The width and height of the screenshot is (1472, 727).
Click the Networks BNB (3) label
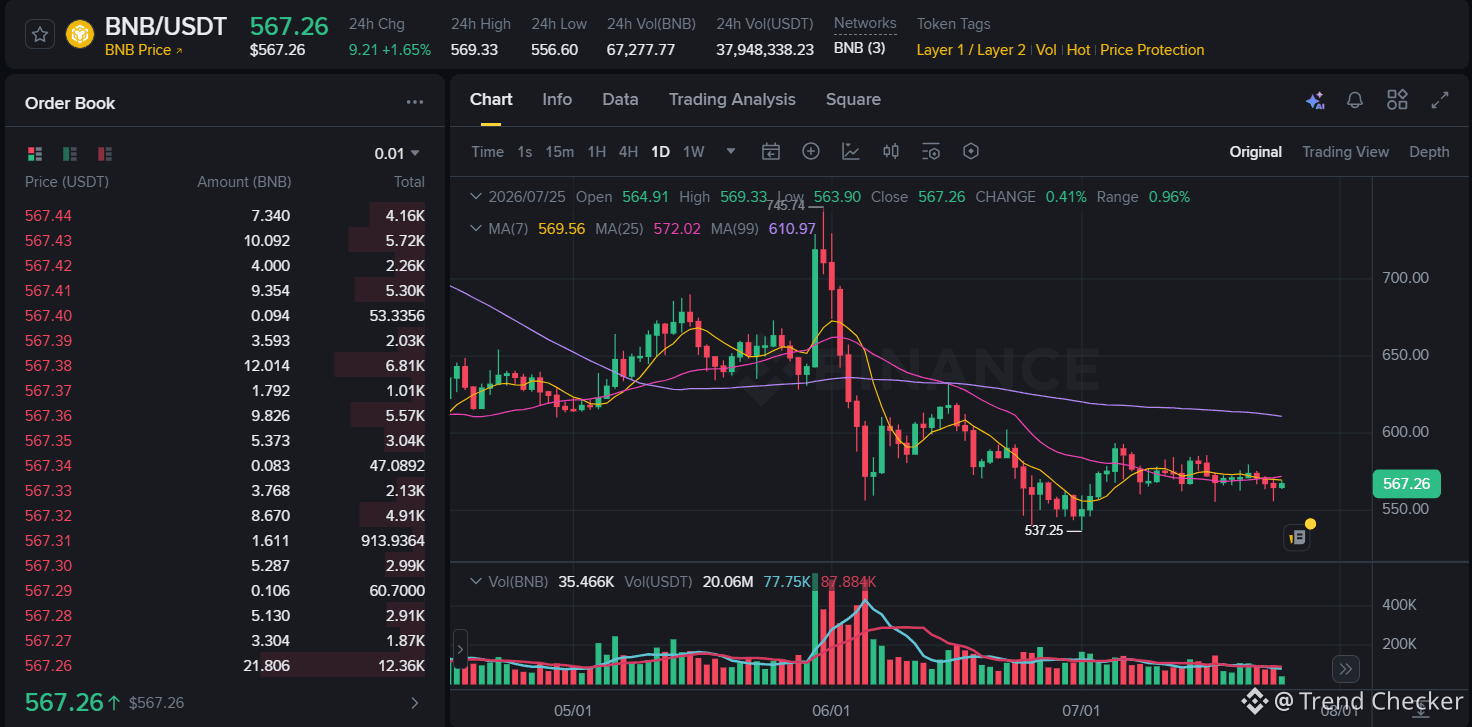tap(859, 49)
